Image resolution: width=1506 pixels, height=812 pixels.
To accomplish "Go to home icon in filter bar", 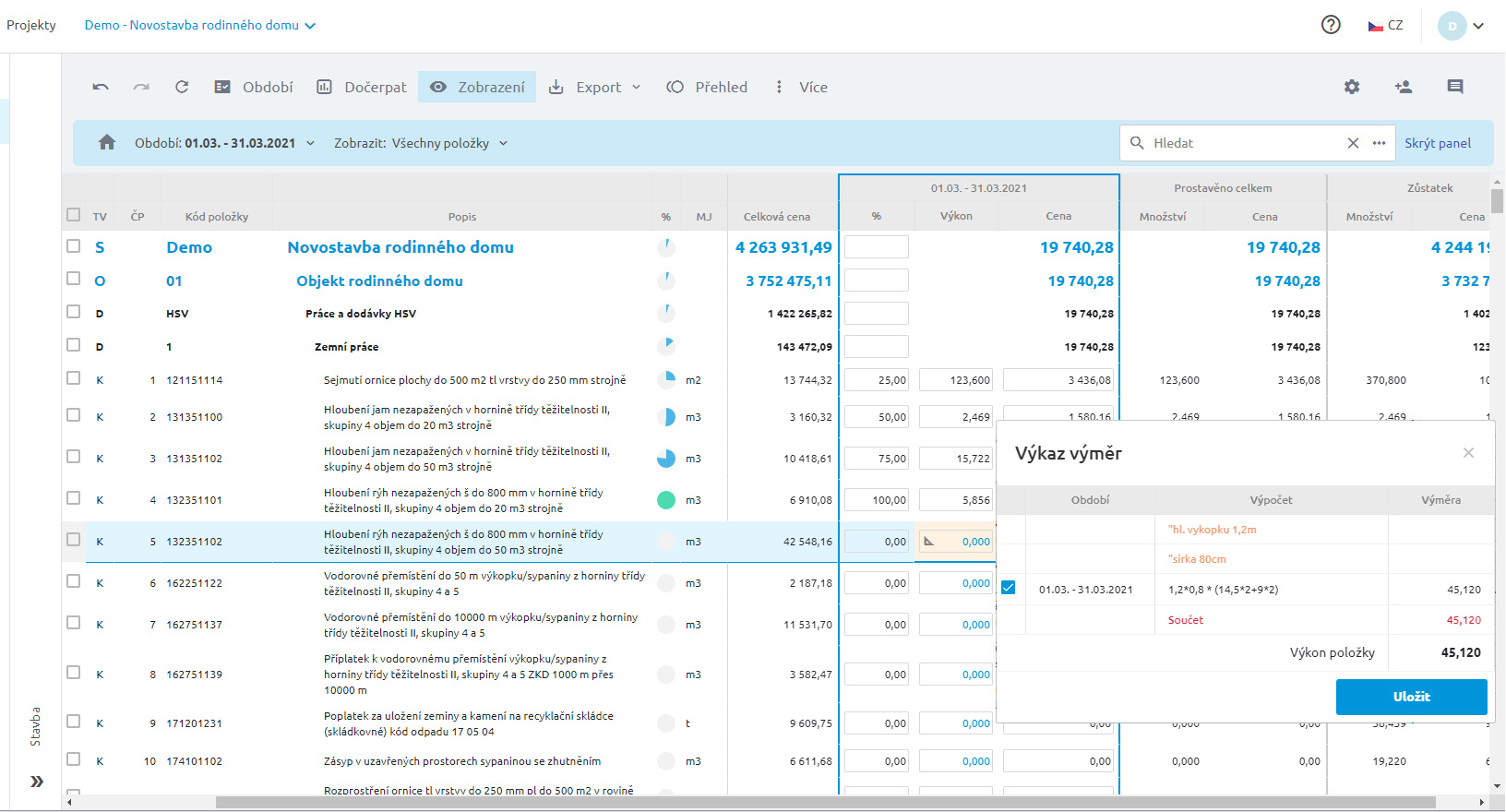I will (107, 143).
